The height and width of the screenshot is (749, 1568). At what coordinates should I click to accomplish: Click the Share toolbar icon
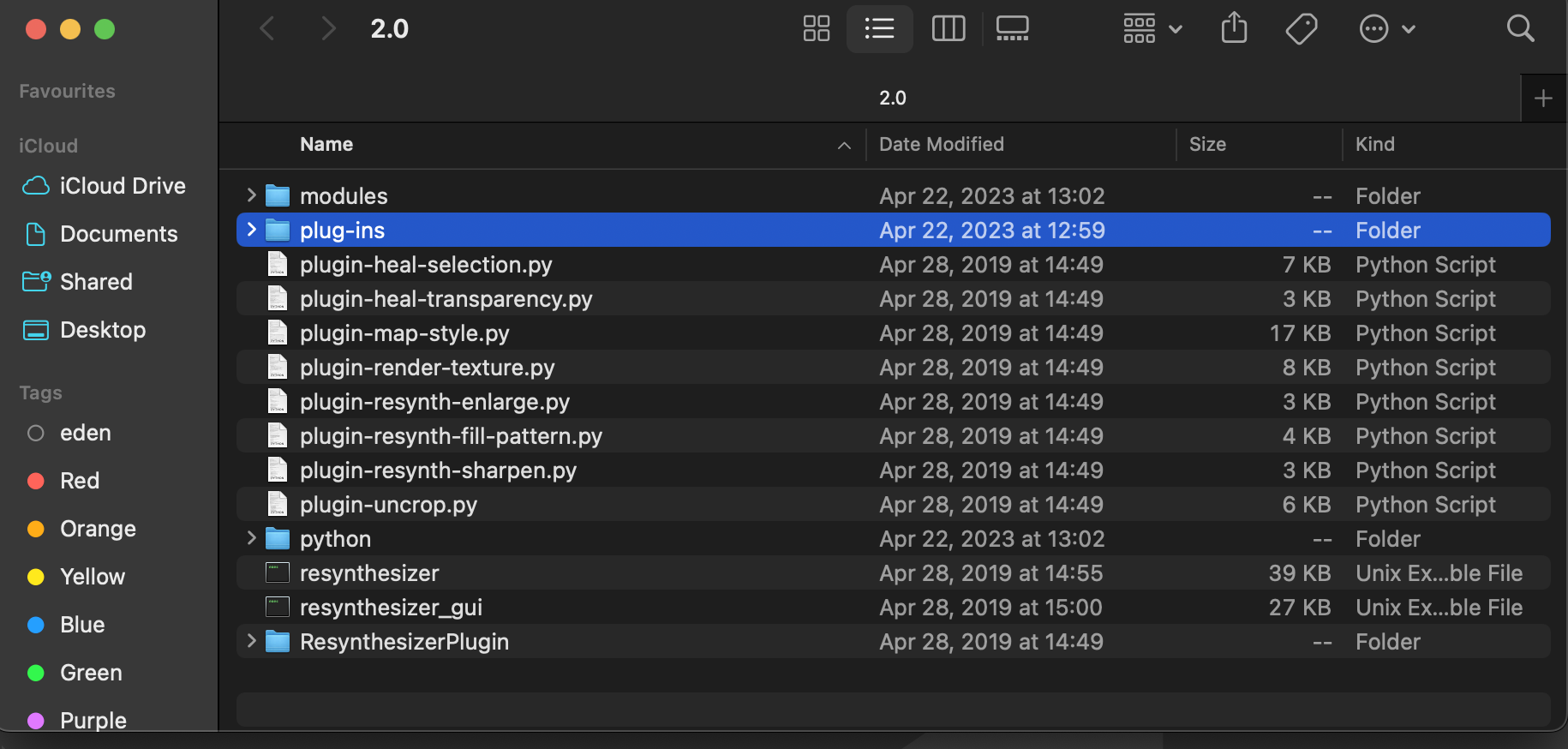1234,28
